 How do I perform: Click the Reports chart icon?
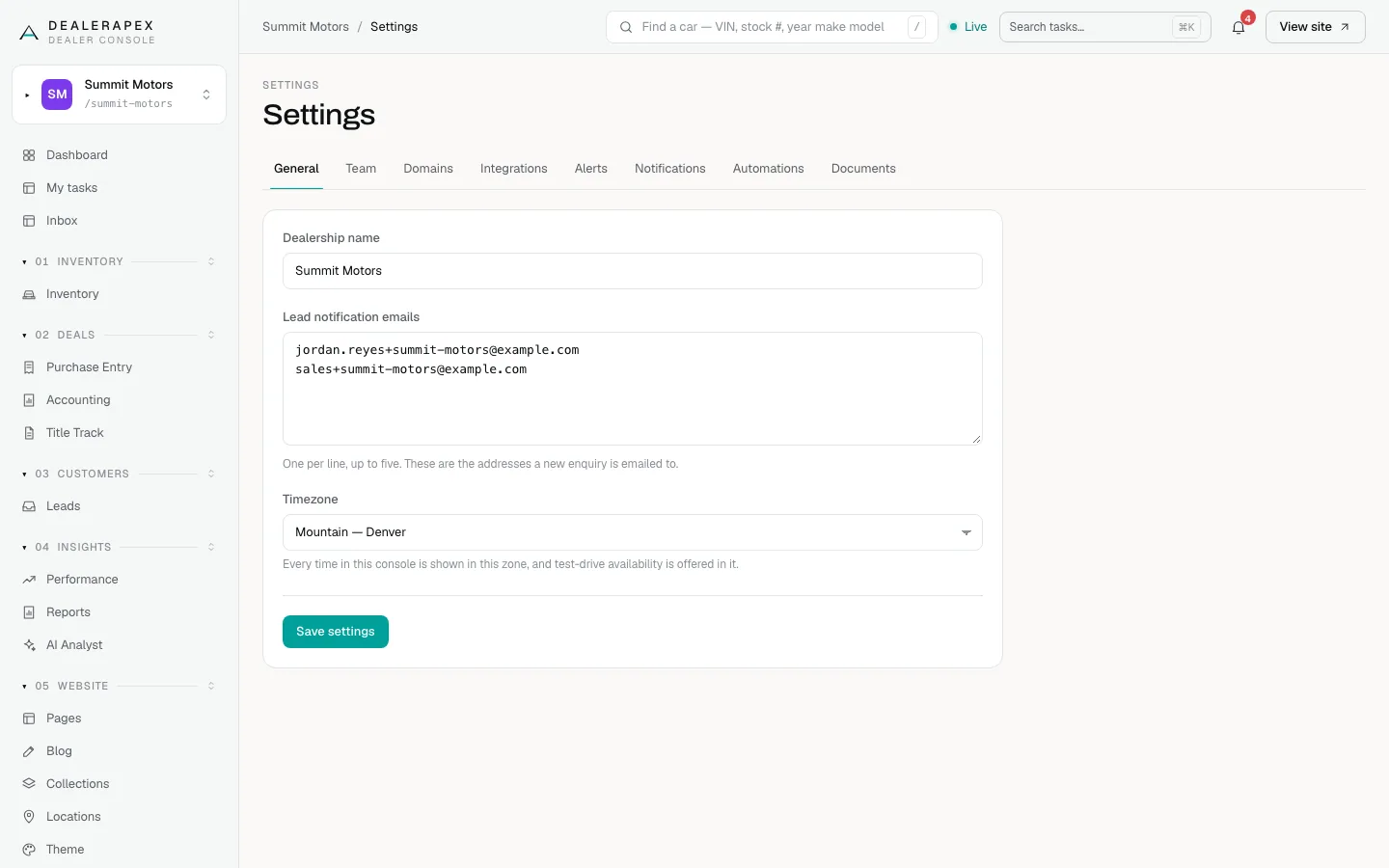(29, 612)
